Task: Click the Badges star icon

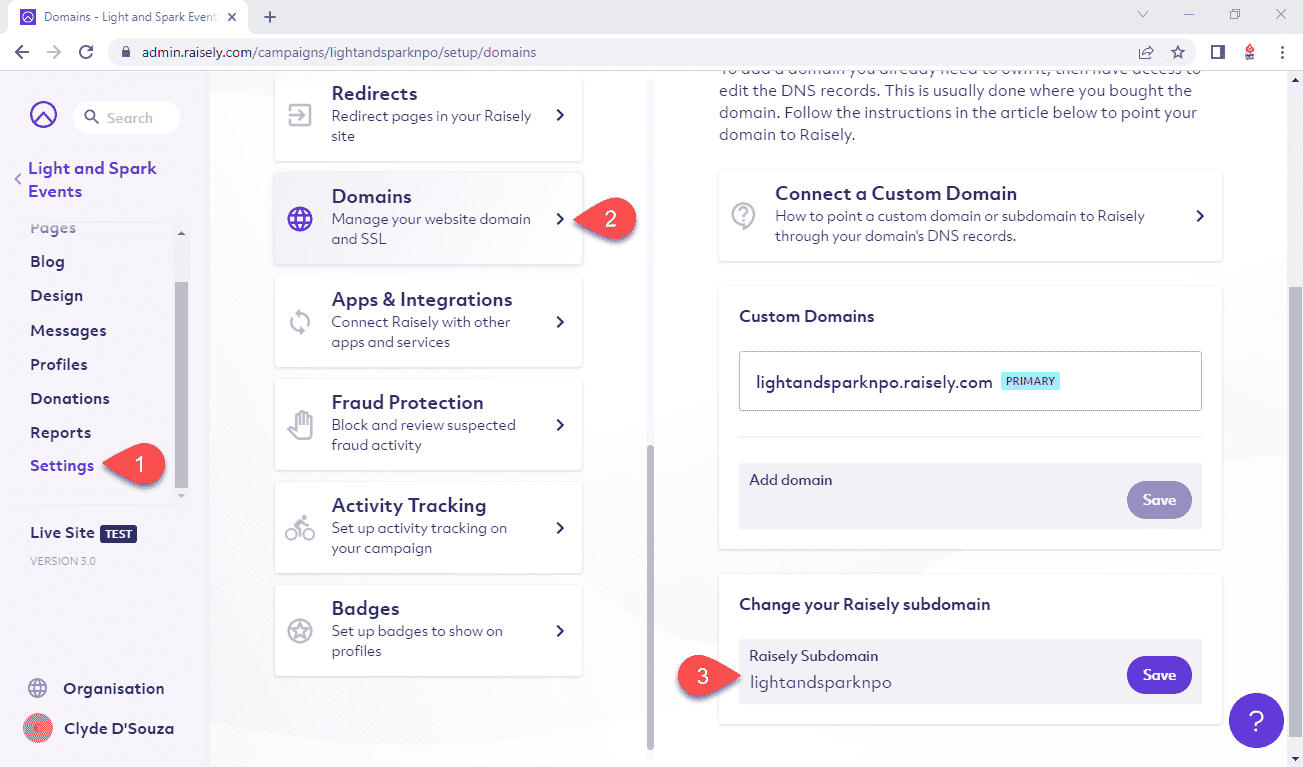Action: [300, 631]
